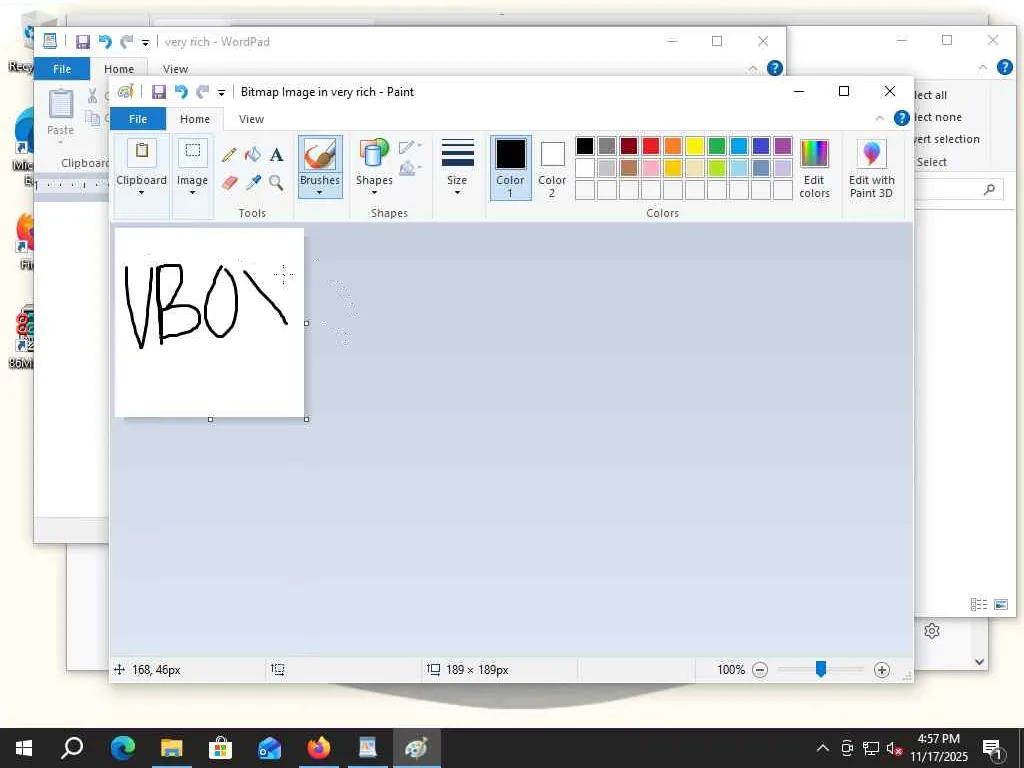Click the Save icon in Paint title bar
This screenshot has width=1024, height=768.
click(x=159, y=92)
